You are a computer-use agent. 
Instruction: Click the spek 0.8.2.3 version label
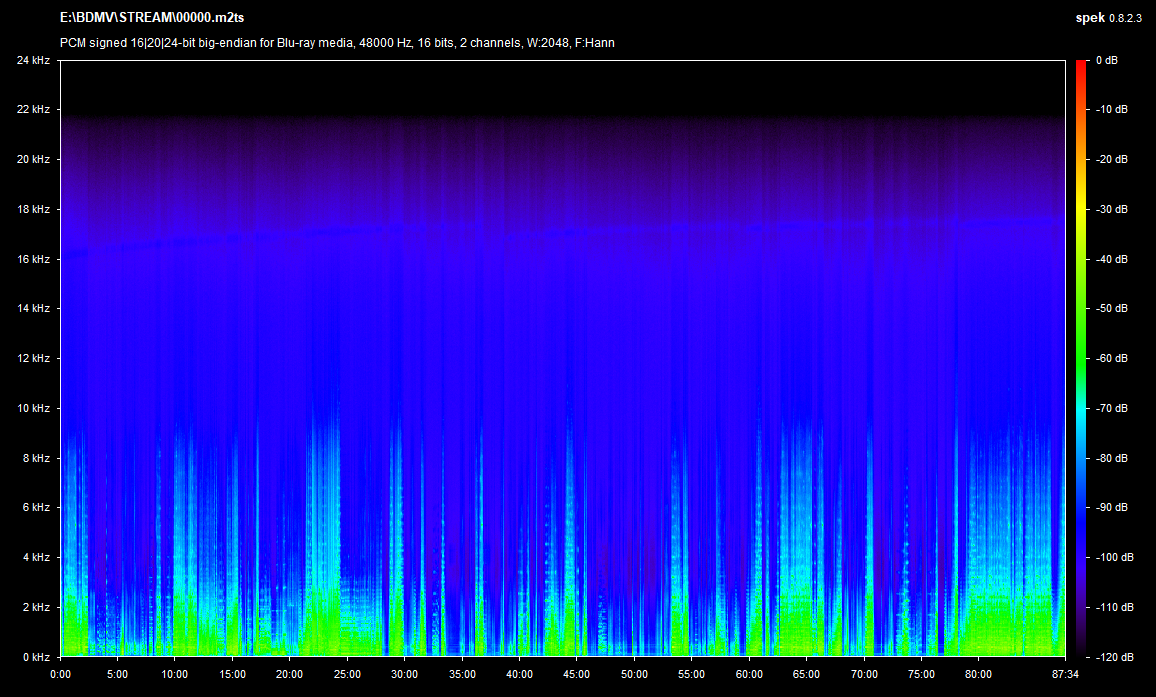point(1110,18)
